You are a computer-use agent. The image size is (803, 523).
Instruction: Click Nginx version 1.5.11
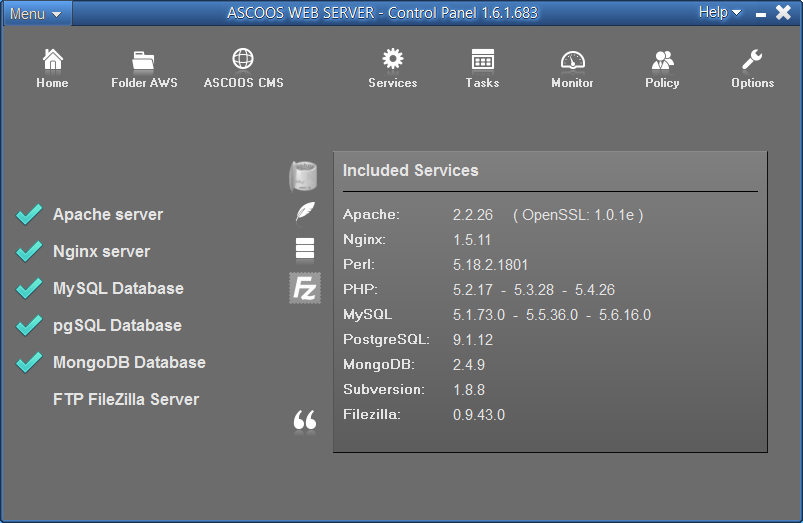coord(472,240)
